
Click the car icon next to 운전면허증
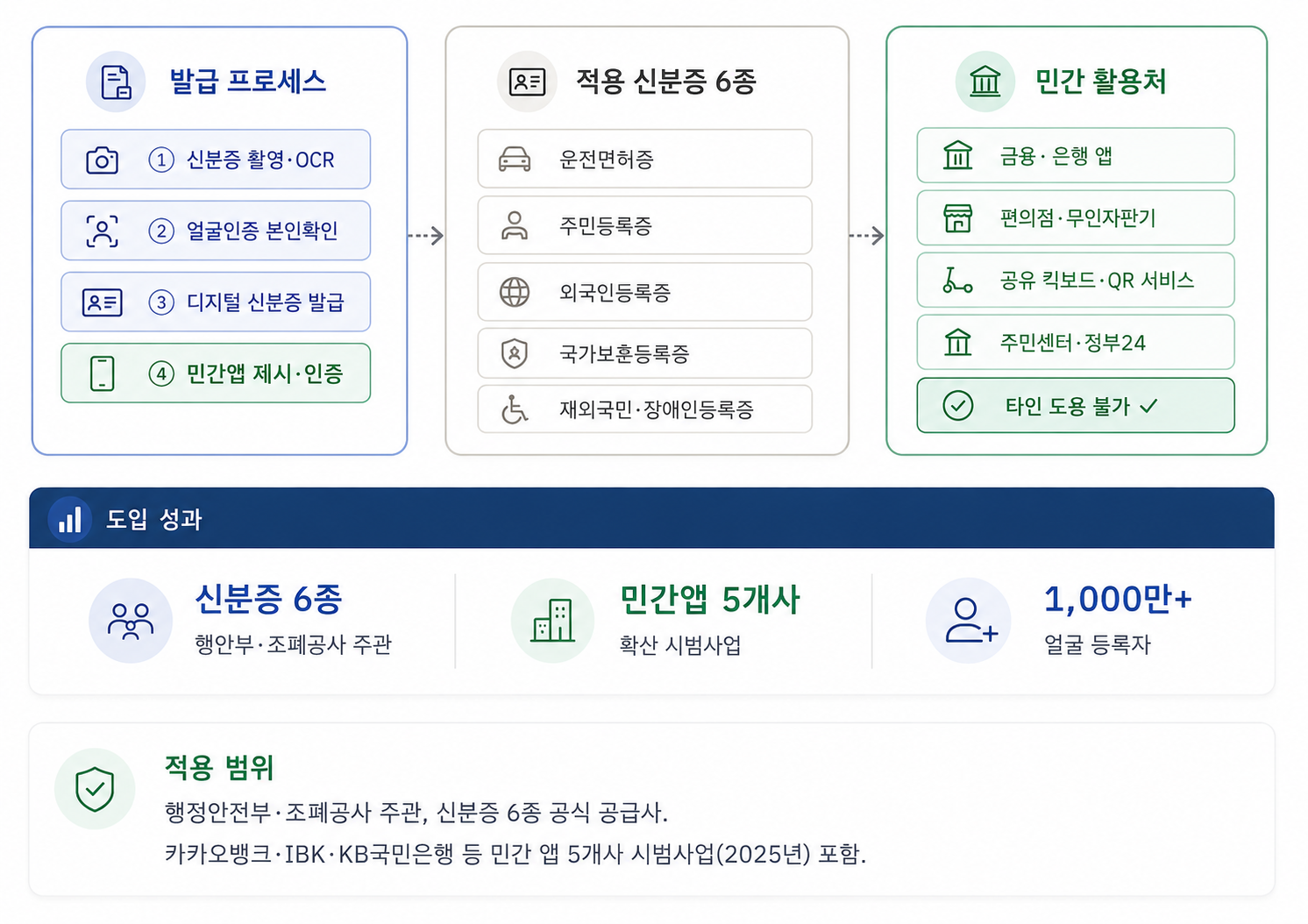click(515, 160)
